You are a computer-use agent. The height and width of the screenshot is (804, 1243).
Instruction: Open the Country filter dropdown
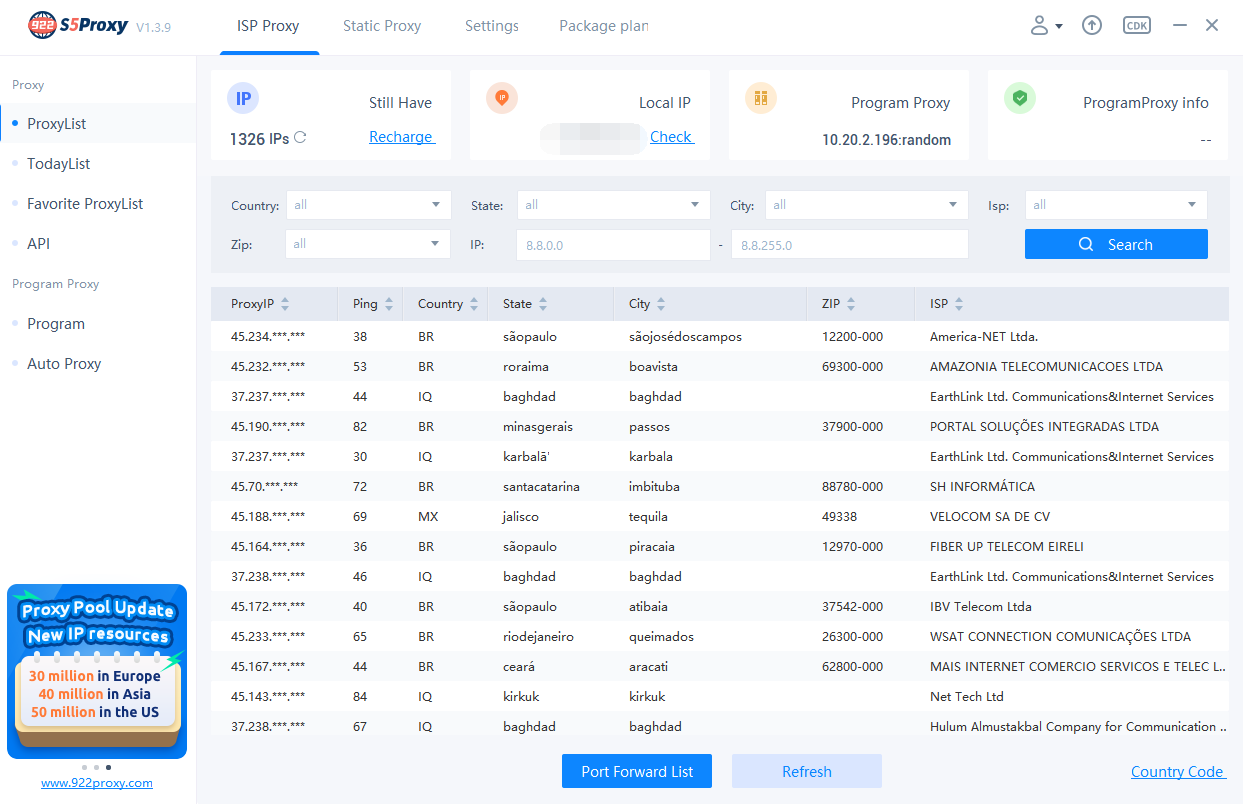pos(368,204)
